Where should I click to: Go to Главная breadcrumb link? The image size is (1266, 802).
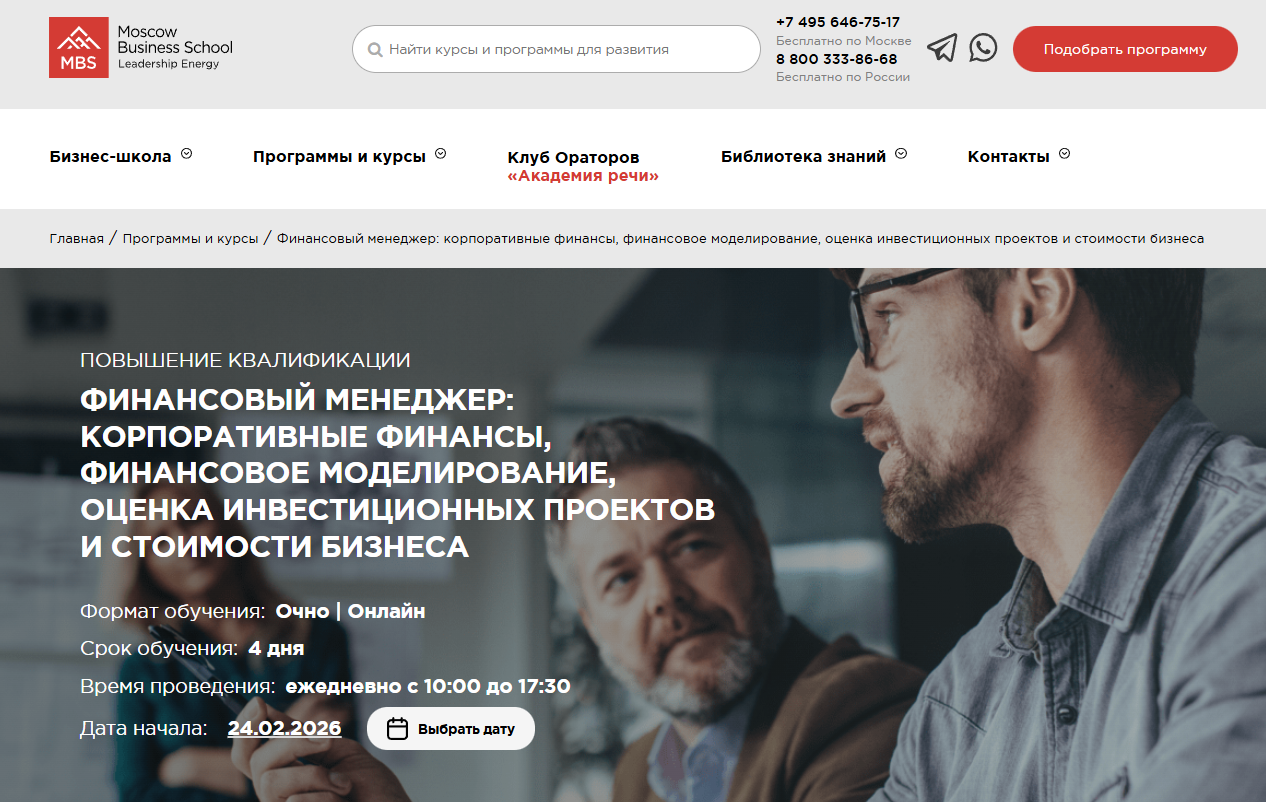76,239
